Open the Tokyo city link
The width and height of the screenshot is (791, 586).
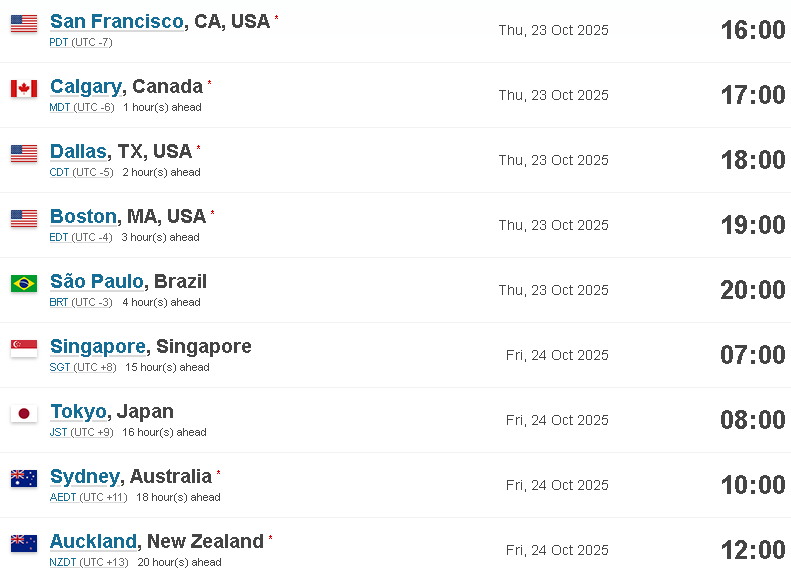pyautogui.click(x=78, y=412)
